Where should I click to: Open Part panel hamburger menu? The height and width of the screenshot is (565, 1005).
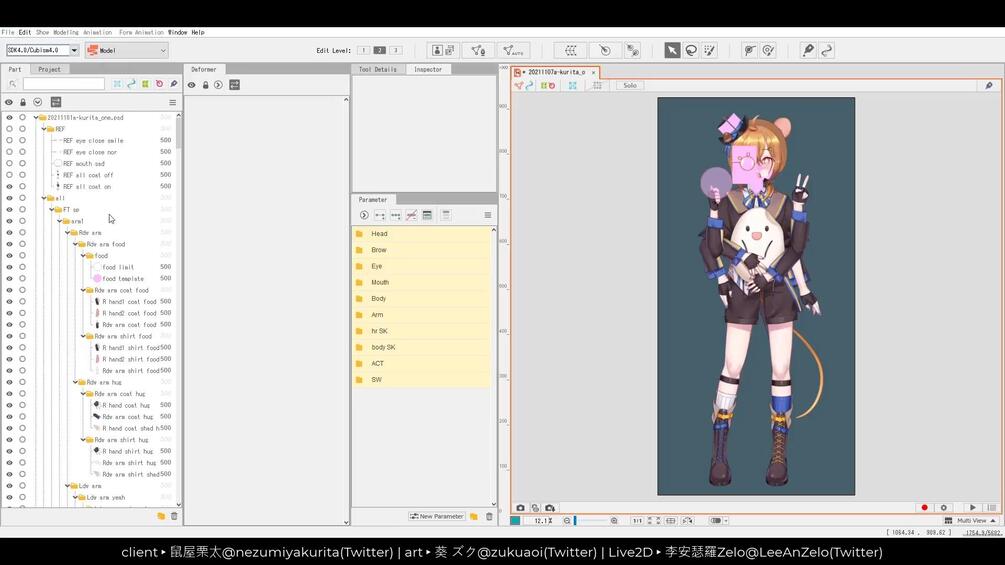click(172, 102)
